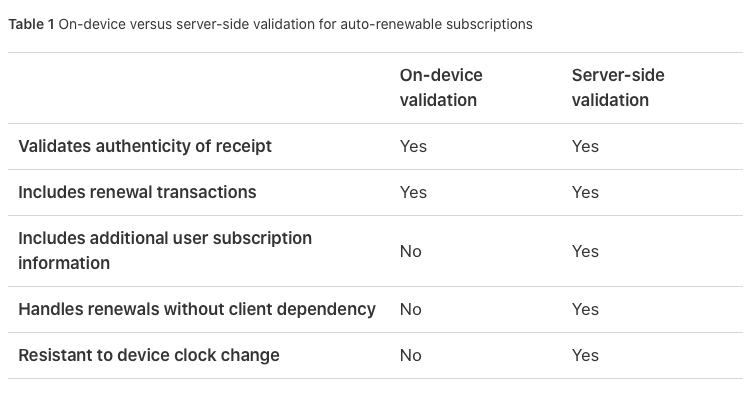Viewport: 753px width, 406px height.
Task: Click On-device No for additional subscription information
Action: click(411, 251)
